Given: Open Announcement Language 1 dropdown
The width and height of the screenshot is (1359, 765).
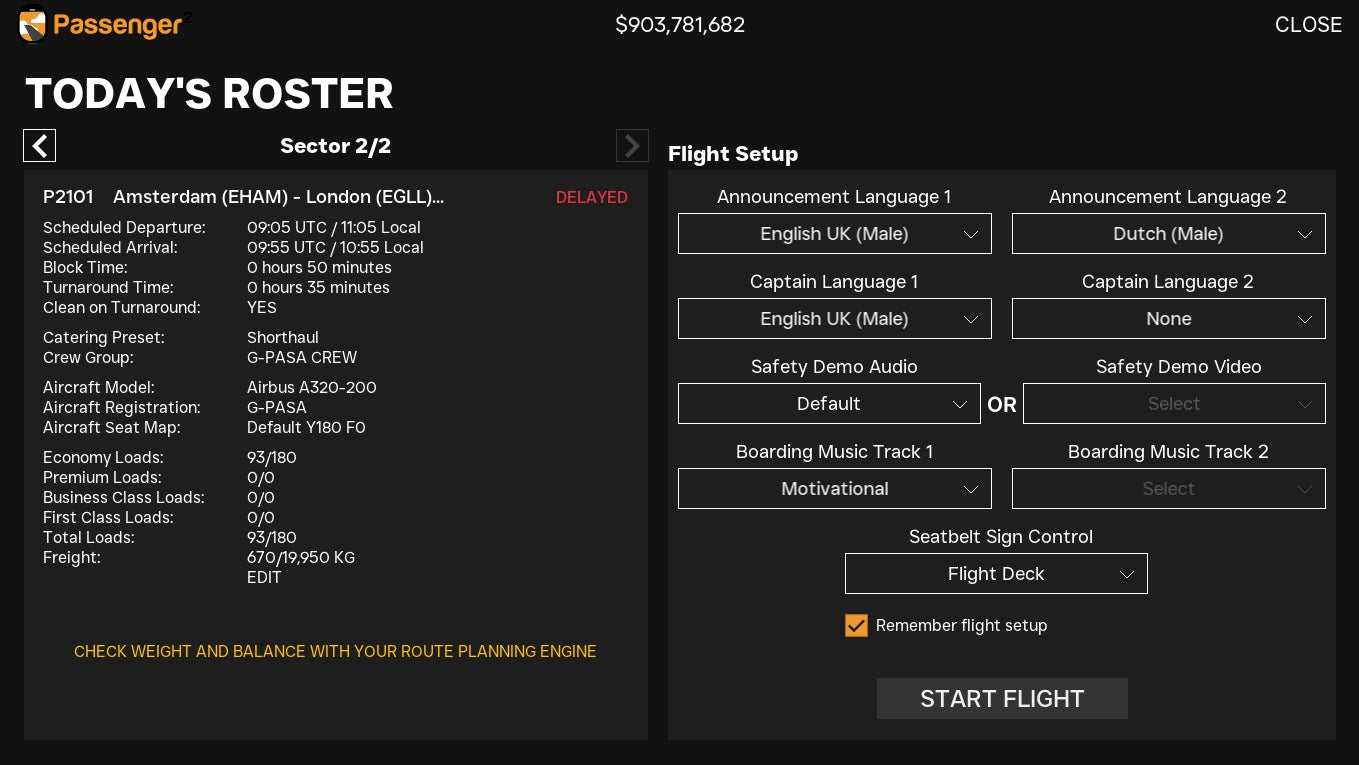Looking at the screenshot, I should (x=834, y=234).
